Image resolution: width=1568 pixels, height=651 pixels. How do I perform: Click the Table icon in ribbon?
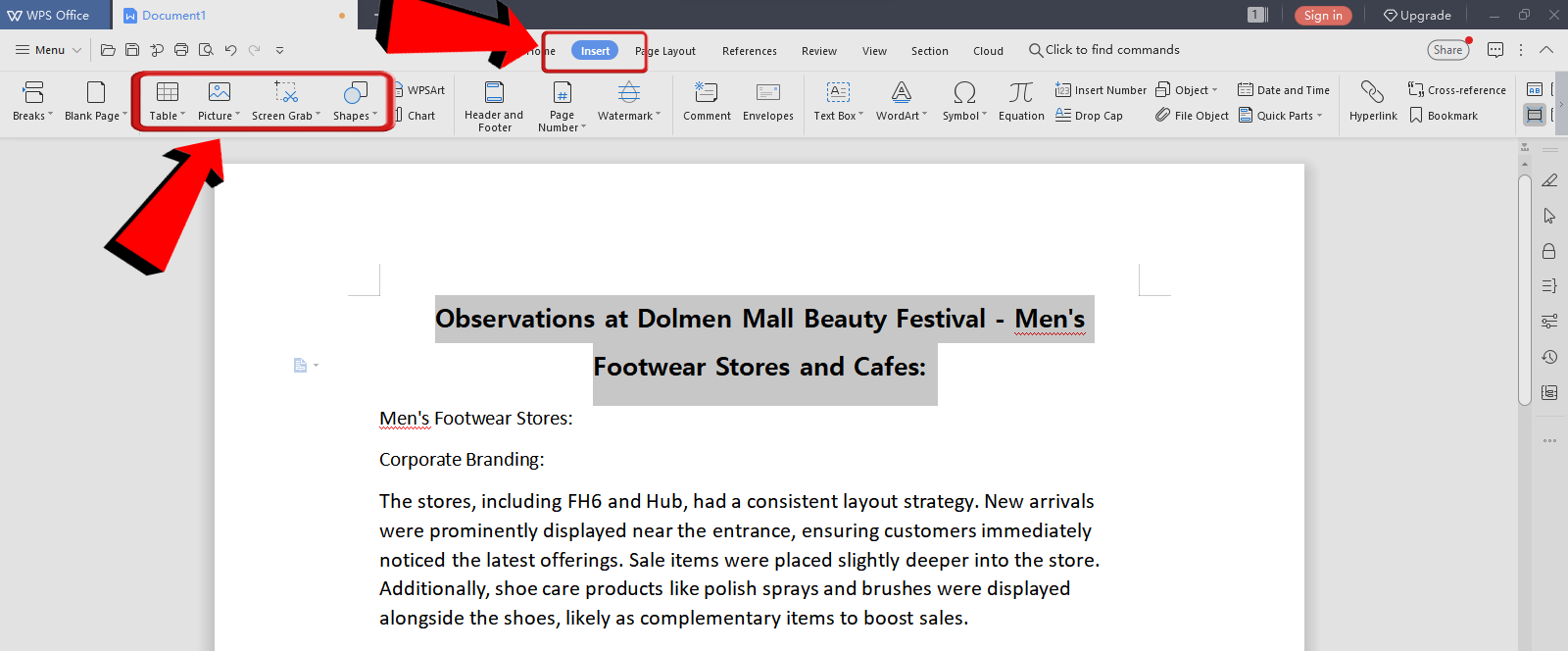pos(167,93)
